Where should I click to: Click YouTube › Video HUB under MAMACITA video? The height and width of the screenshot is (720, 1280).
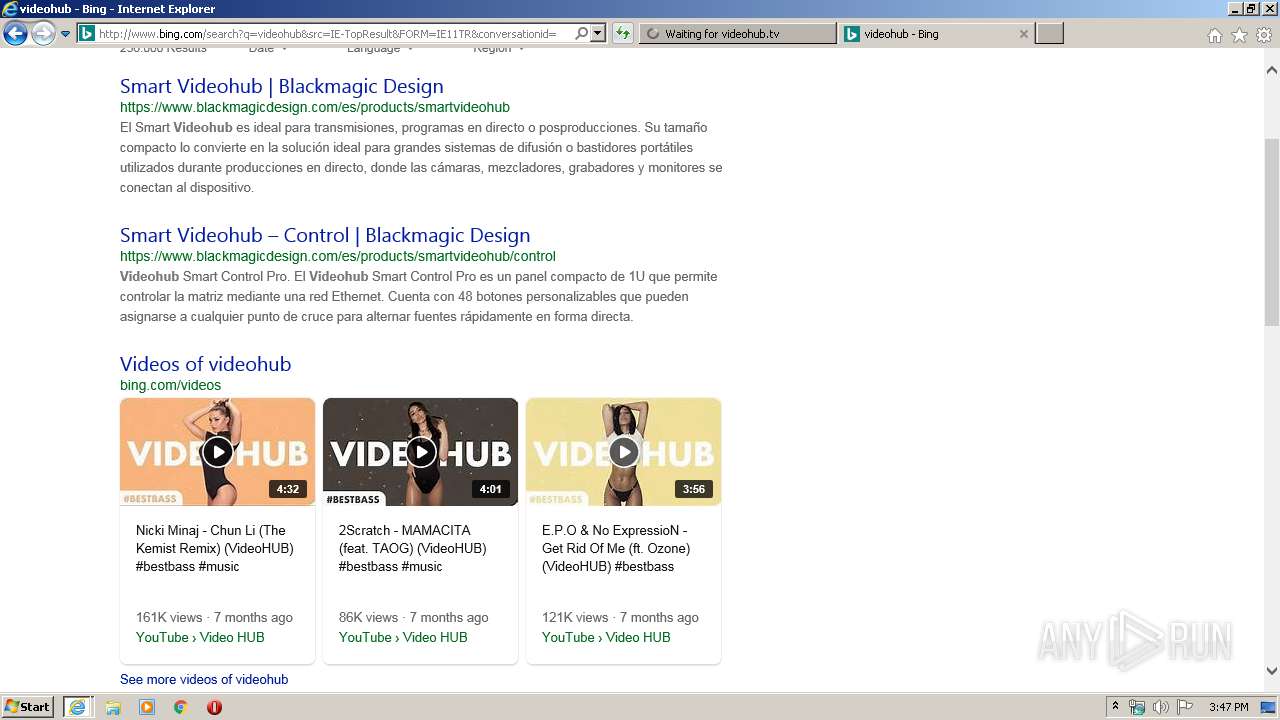[x=403, y=637]
